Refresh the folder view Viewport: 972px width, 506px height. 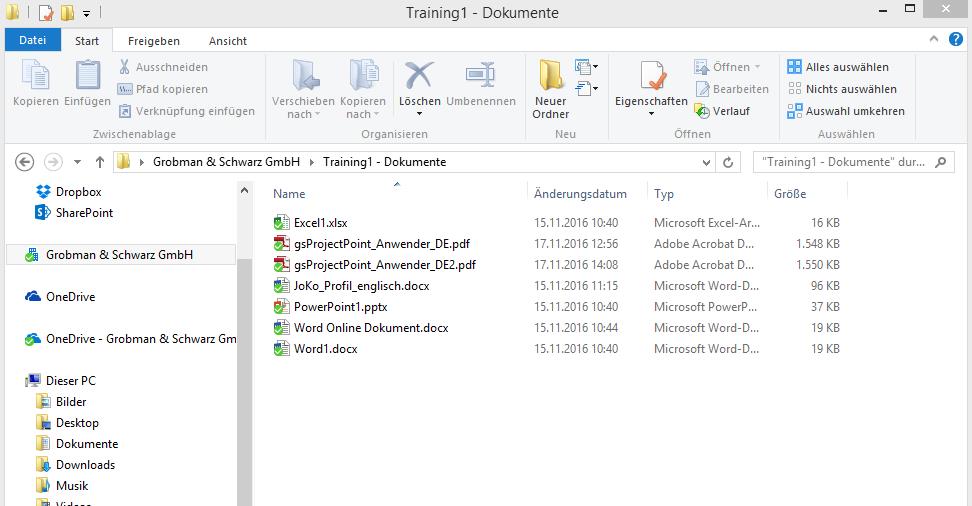(x=728, y=162)
